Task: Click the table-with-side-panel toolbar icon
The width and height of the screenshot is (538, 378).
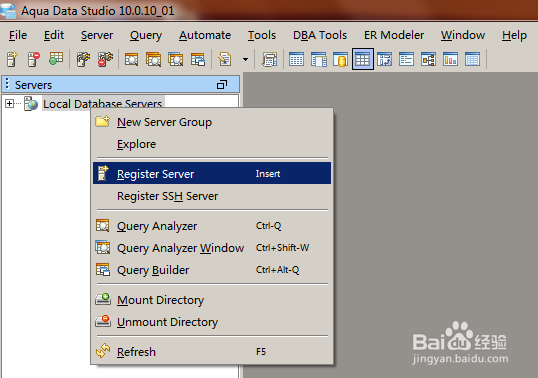Action: coord(319,59)
